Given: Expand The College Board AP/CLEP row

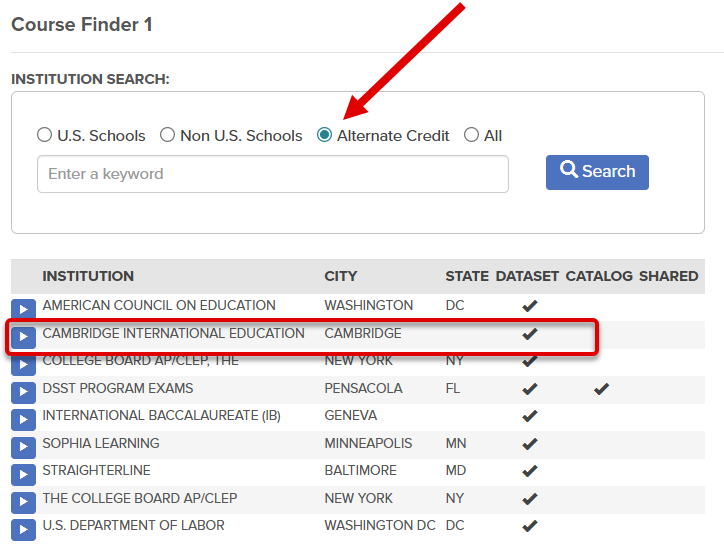Looking at the screenshot, I should pos(24,502).
